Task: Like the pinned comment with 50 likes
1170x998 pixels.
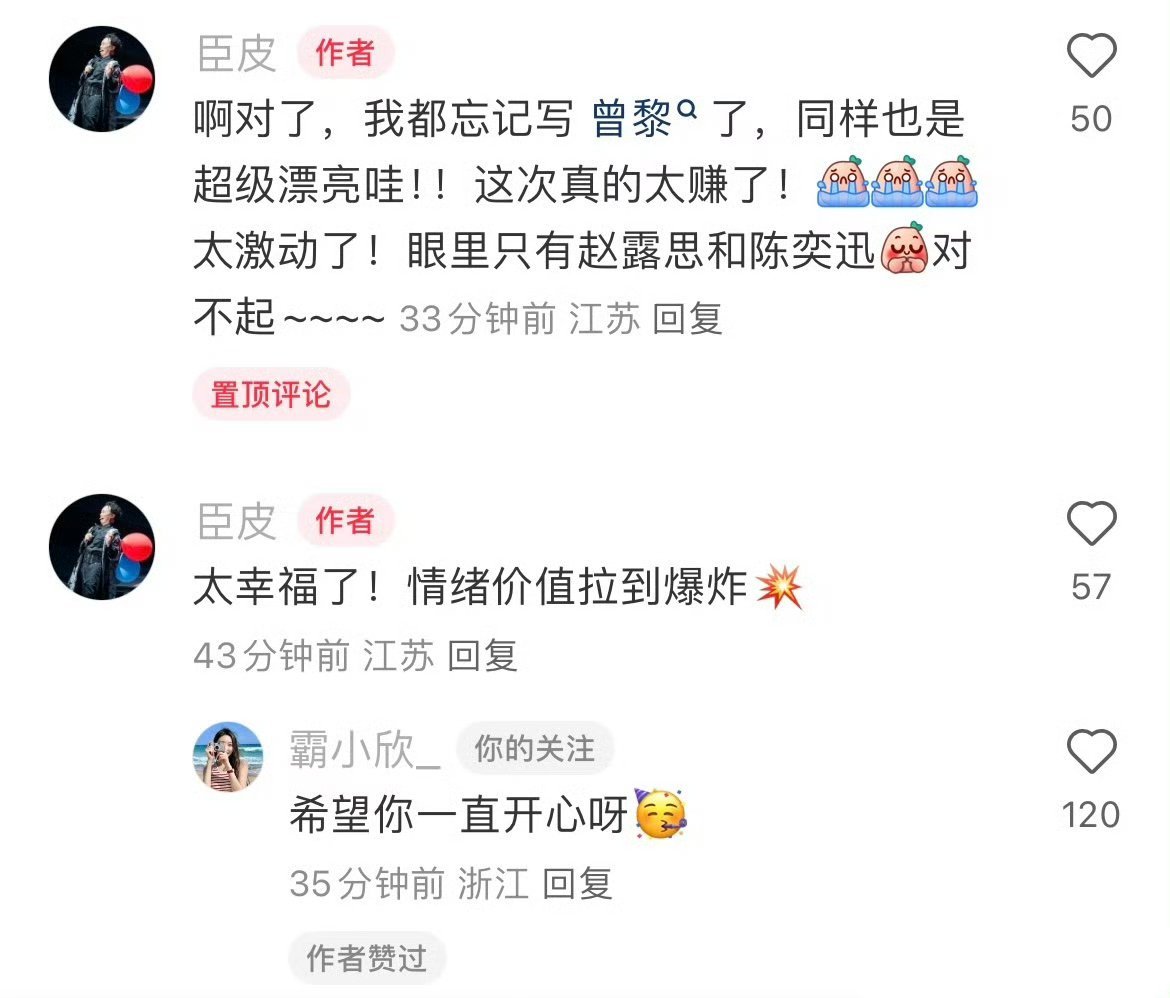Action: coord(1091,55)
